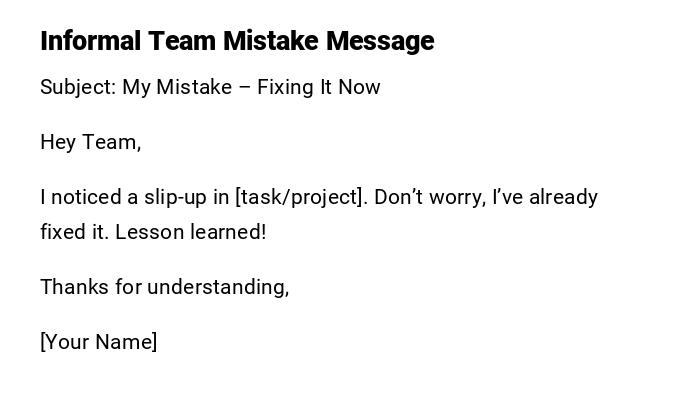The image size is (700, 405).
Task: Click the "[task/project]" placeholder
Action: (x=301, y=197)
